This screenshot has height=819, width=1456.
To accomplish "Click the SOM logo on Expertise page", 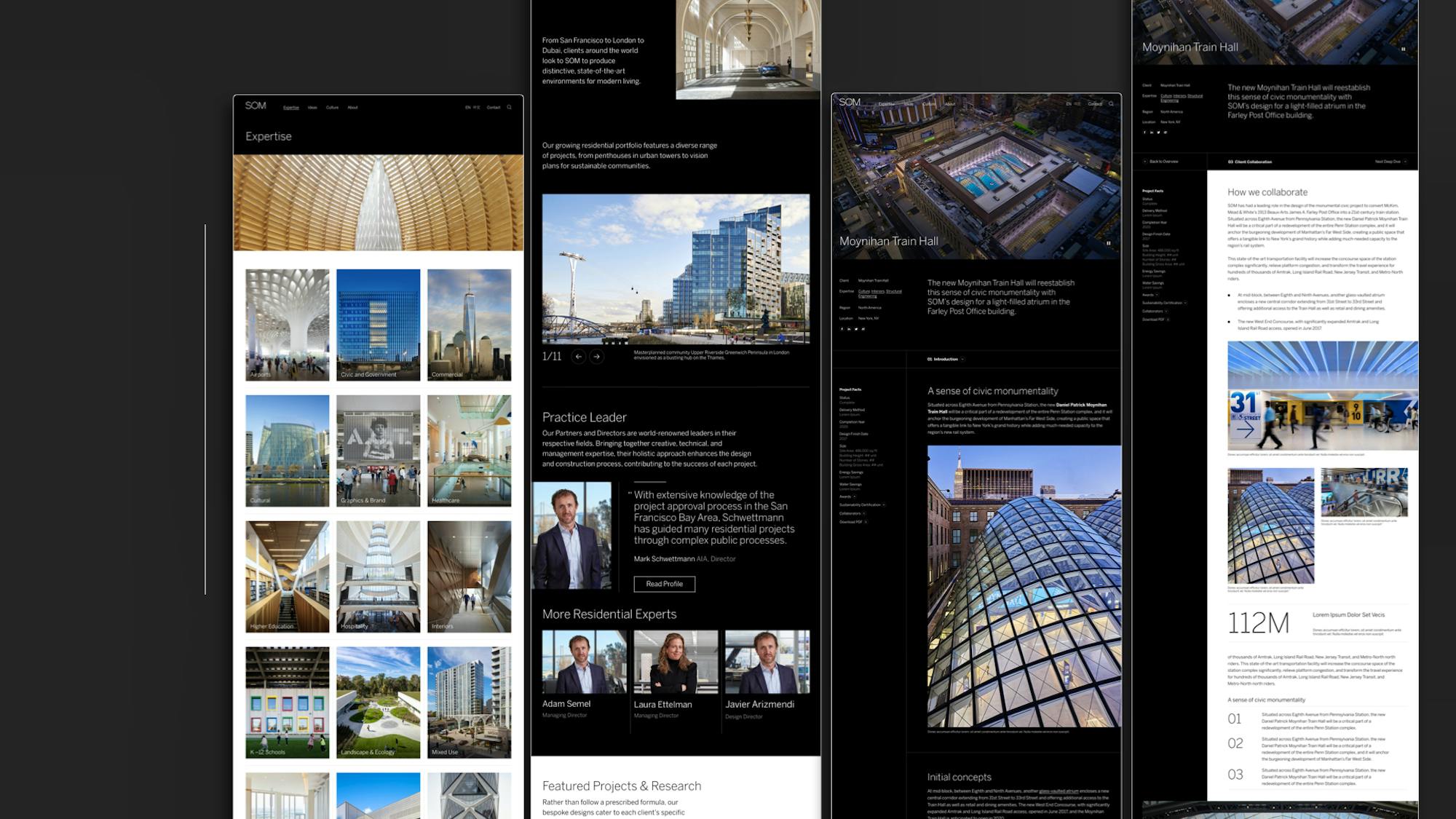I will tap(256, 106).
